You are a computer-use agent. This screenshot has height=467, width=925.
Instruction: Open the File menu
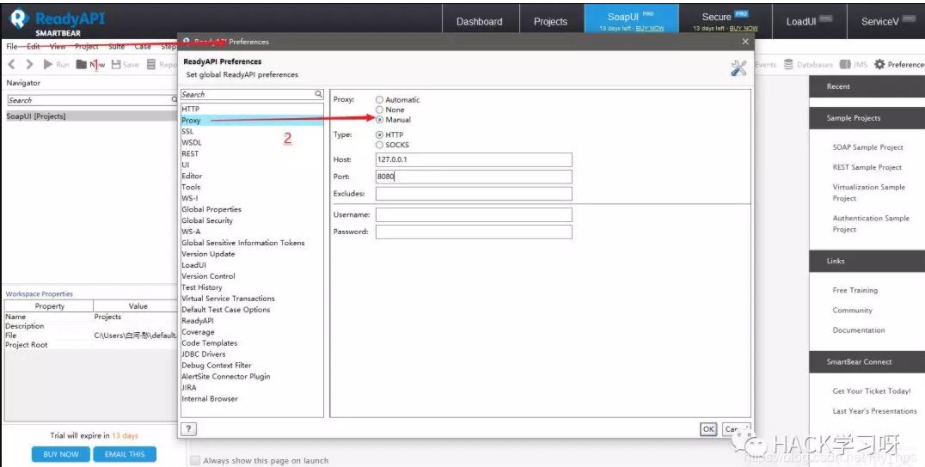pos(12,46)
